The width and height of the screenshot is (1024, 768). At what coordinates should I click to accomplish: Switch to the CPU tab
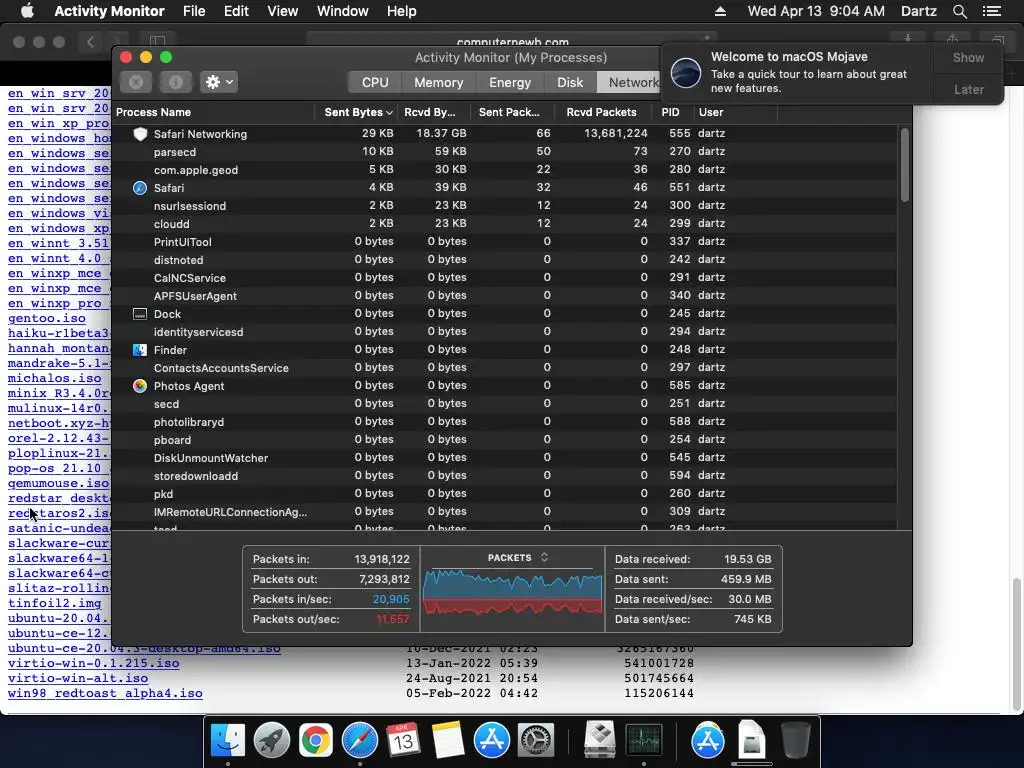coord(375,82)
